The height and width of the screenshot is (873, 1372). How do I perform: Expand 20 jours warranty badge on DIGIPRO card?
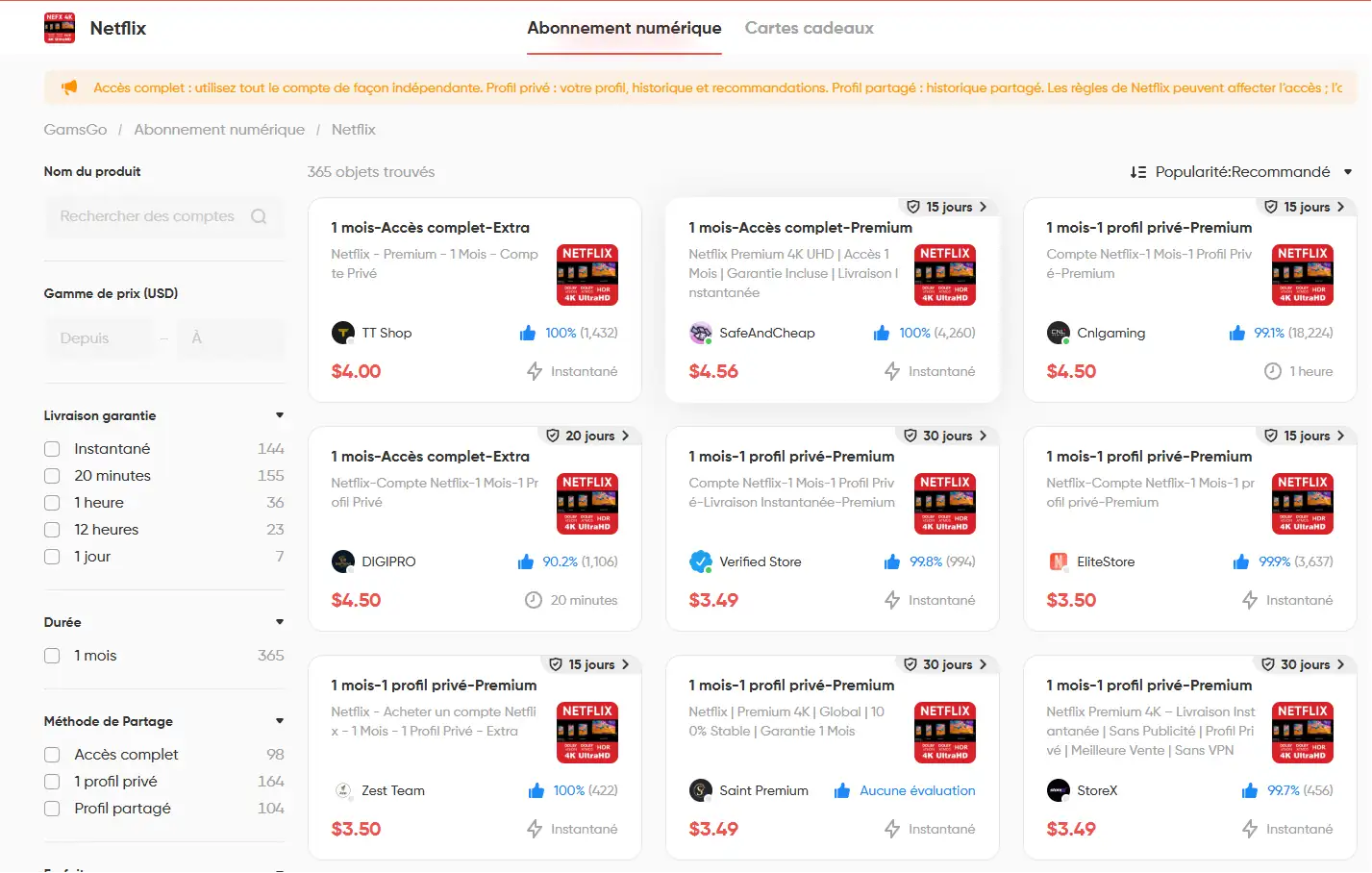click(x=587, y=436)
